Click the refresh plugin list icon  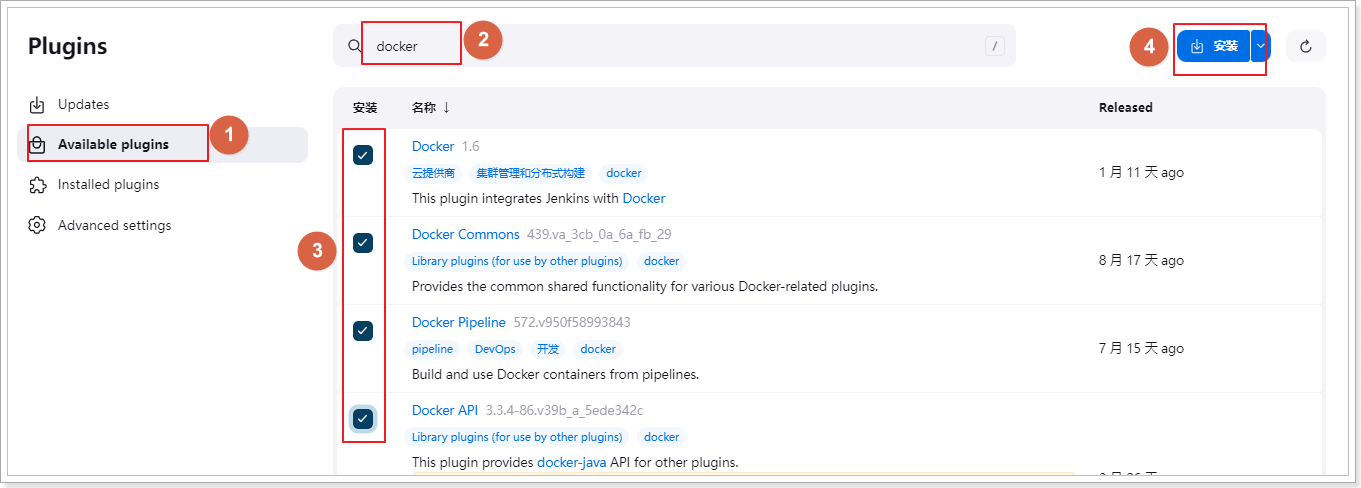point(1306,46)
